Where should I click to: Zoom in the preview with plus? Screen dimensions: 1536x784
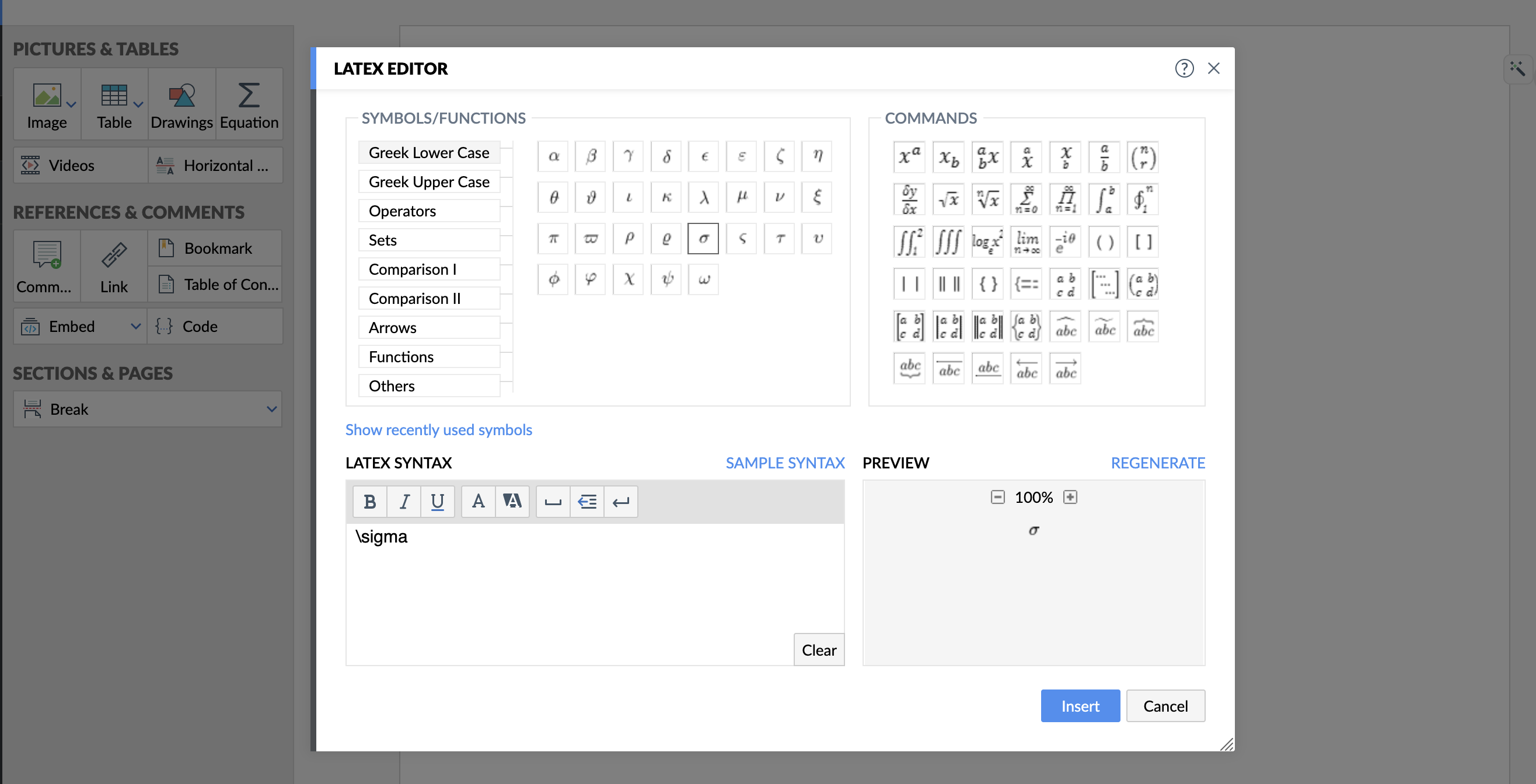click(x=1070, y=497)
